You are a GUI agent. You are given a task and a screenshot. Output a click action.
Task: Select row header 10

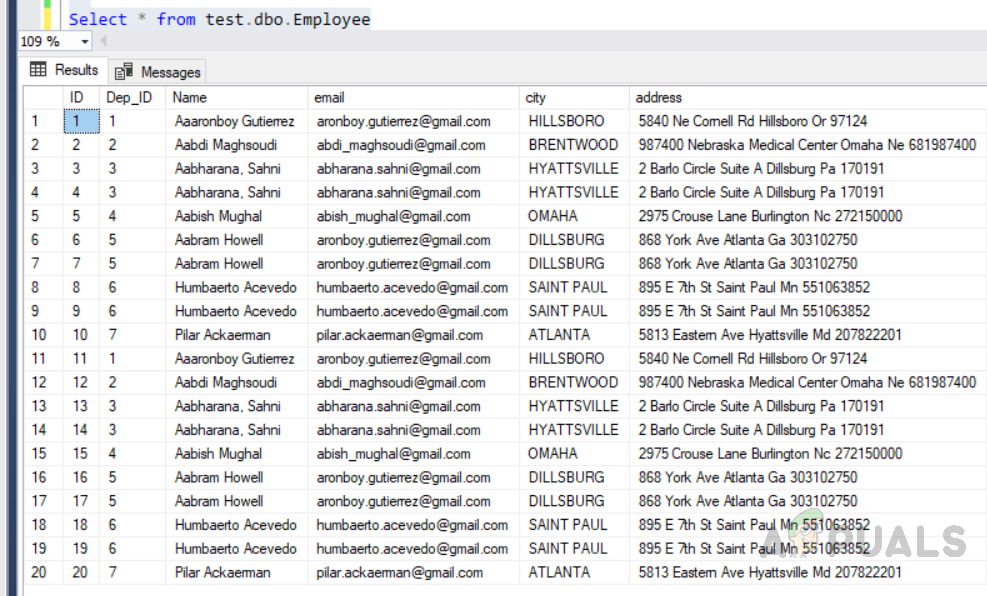pyautogui.click(x=43, y=335)
